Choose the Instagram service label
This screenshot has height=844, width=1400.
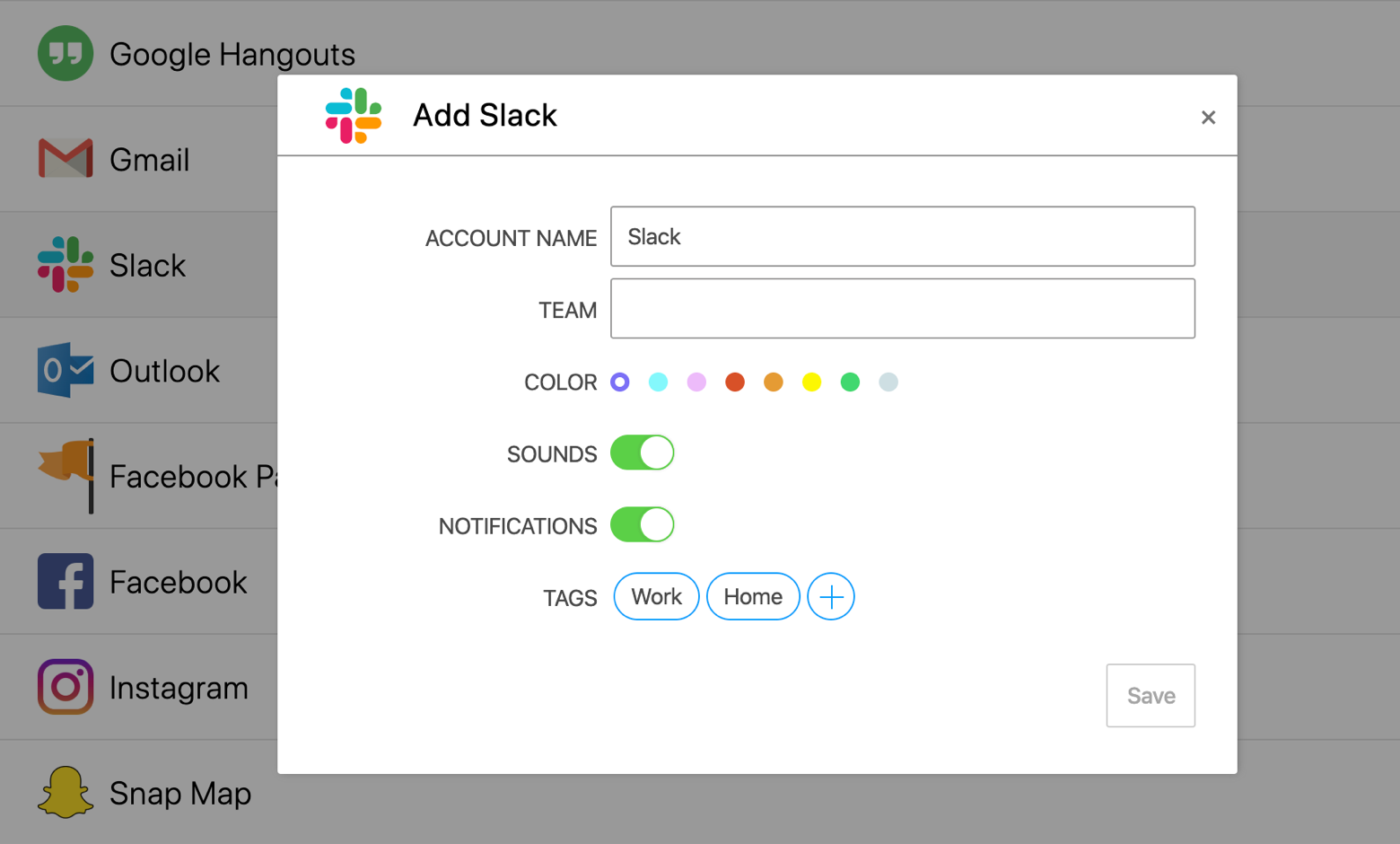(179, 689)
